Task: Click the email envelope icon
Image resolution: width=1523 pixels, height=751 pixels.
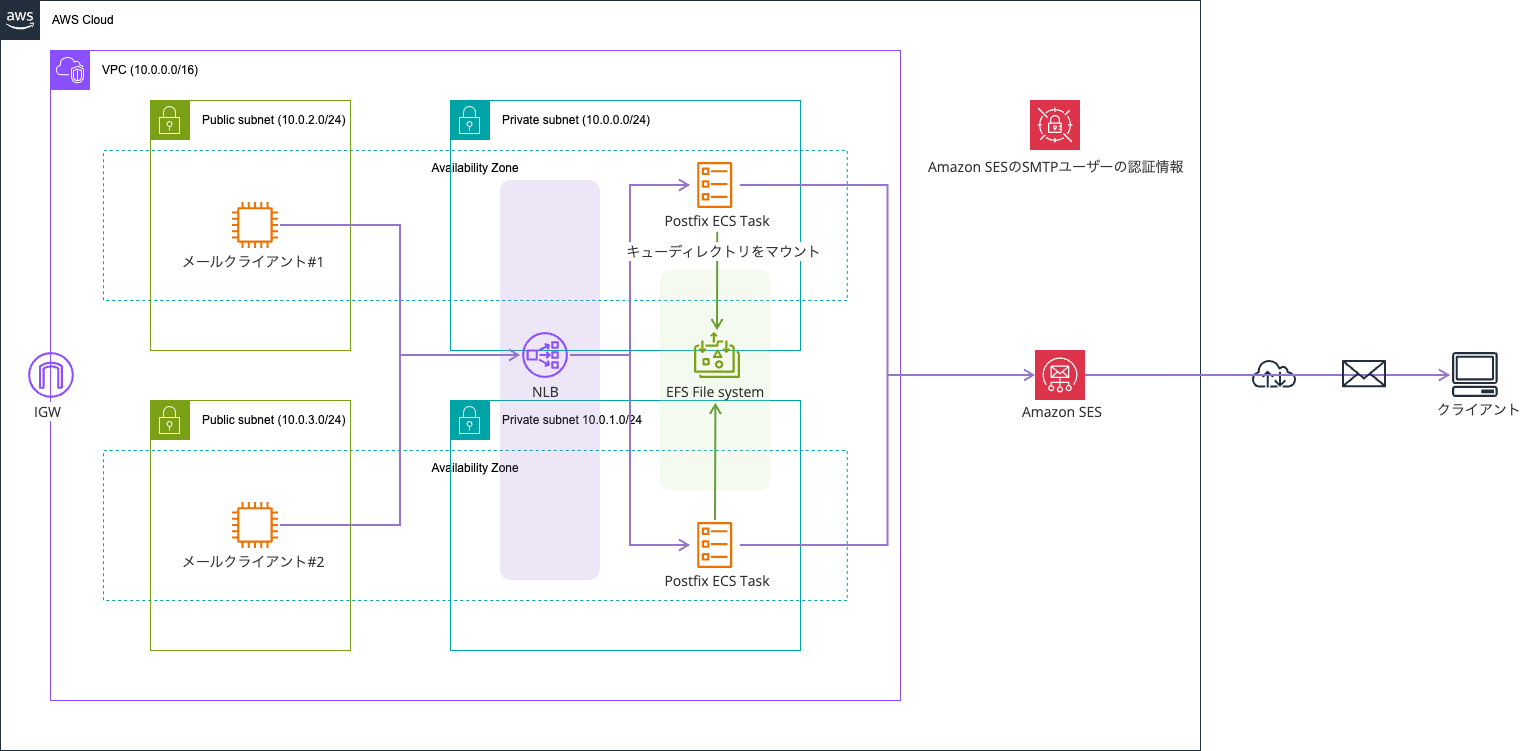Action: click(1363, 375)
